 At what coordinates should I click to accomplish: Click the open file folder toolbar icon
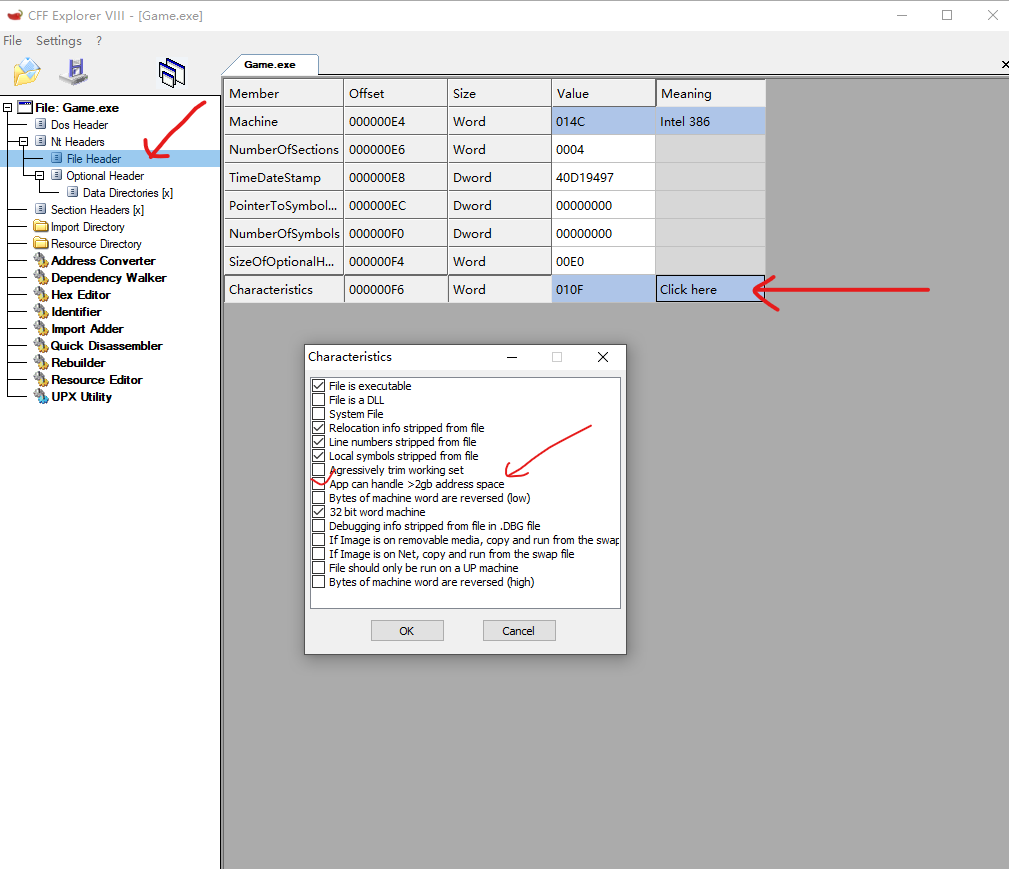coord(26,71)
